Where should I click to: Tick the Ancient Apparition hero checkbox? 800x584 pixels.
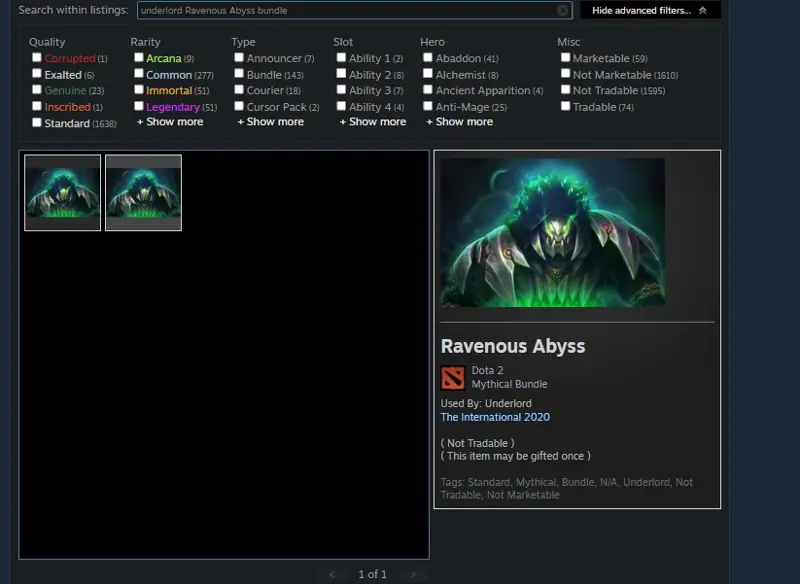click(x=428, y=90)
